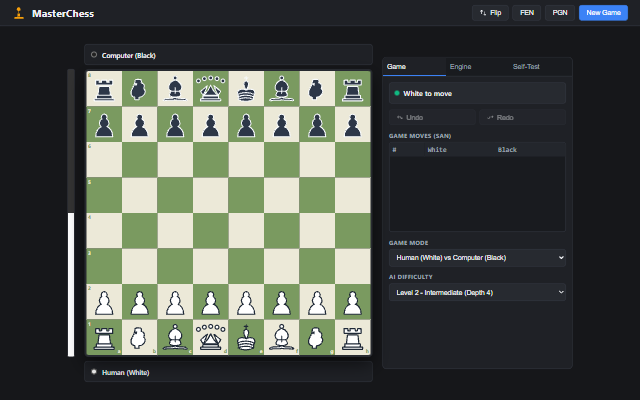Click the black pawn on e7
Viewport: 640px width, 400px height.
pos(246,124)
